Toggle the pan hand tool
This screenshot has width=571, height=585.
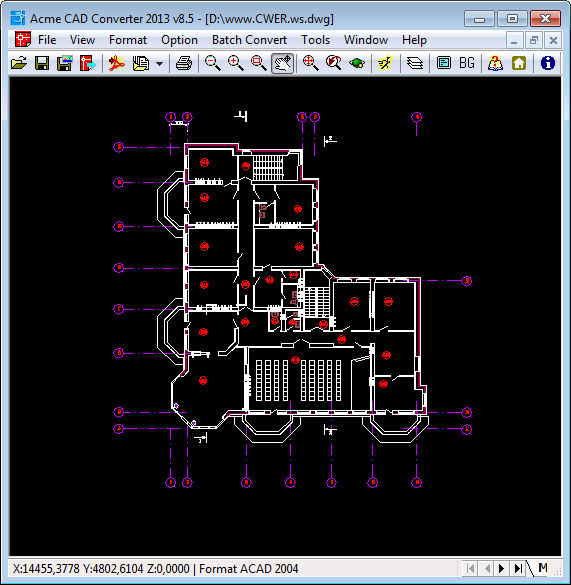click(282, 63)
